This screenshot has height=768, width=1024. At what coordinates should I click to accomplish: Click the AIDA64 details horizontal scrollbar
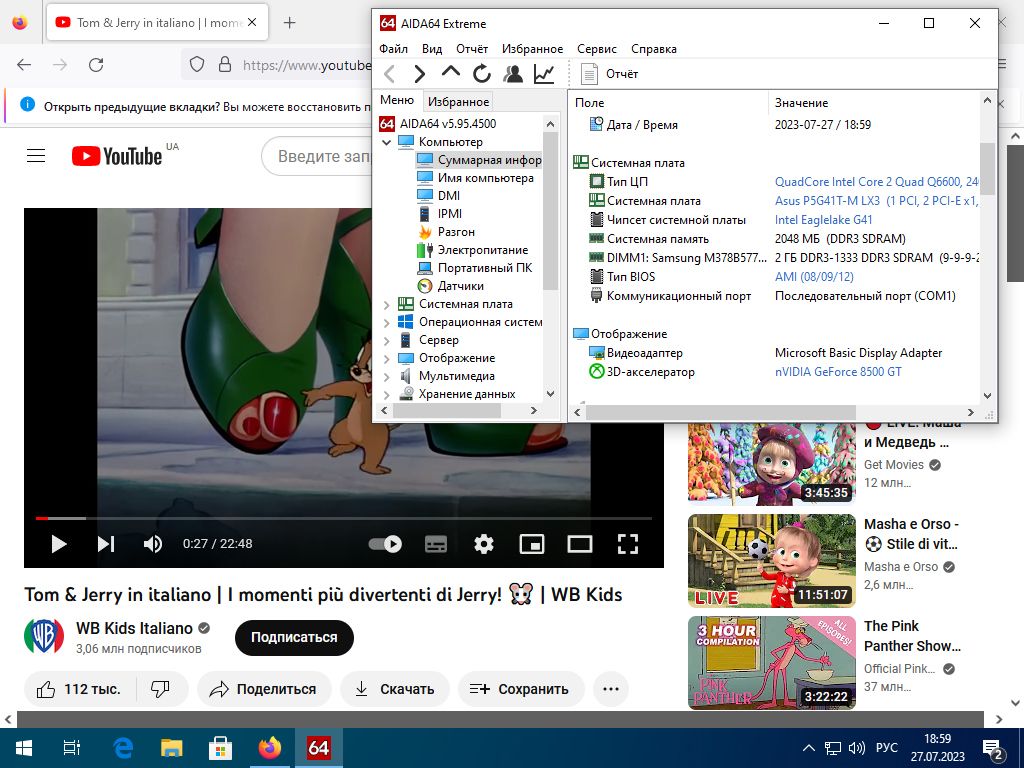[721, 412]
